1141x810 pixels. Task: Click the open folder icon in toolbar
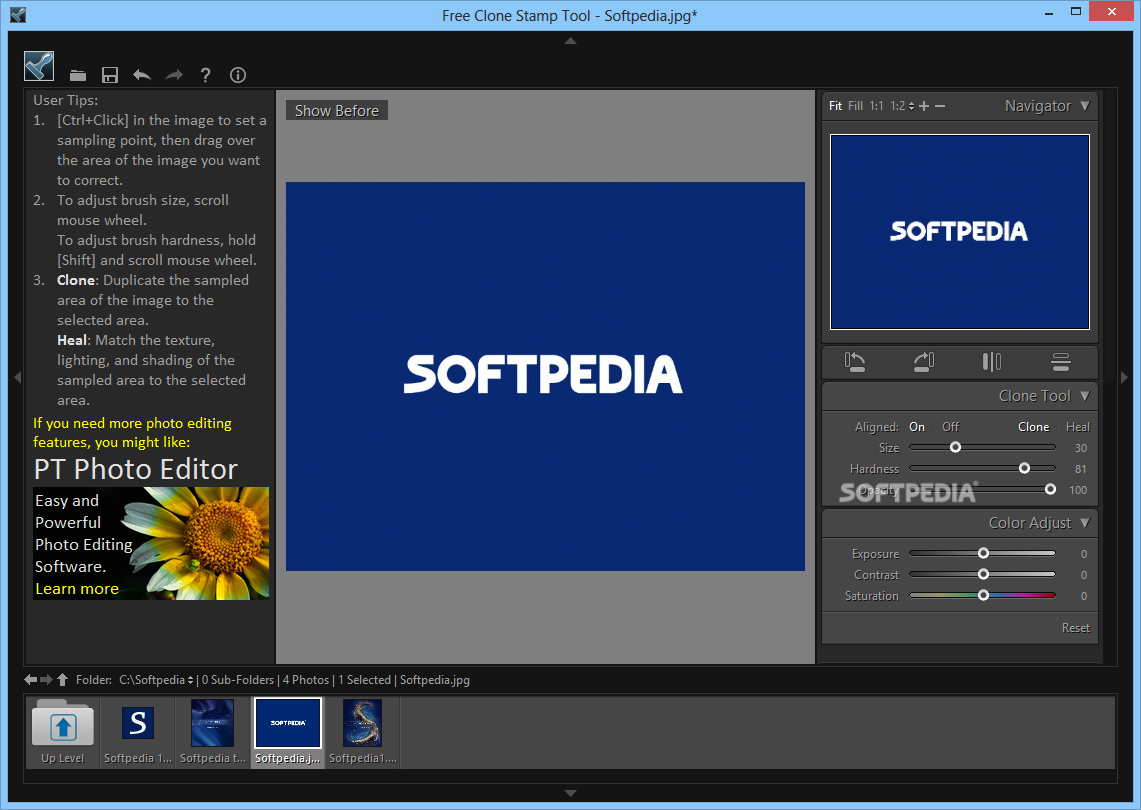pos(78,75)
